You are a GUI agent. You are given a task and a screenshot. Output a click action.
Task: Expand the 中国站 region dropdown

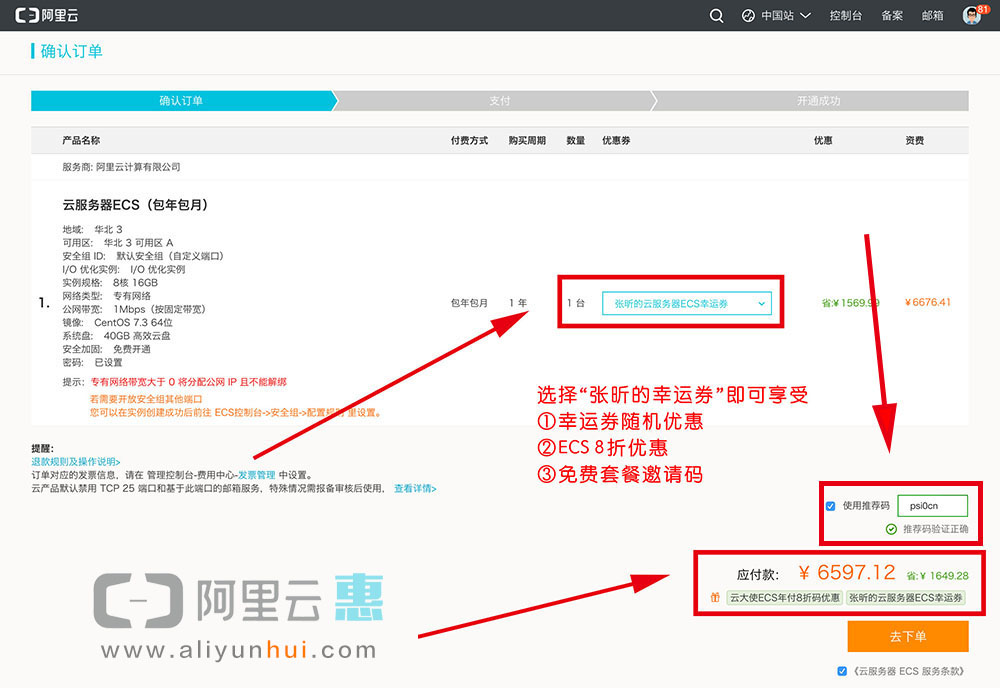click(785, 15)
